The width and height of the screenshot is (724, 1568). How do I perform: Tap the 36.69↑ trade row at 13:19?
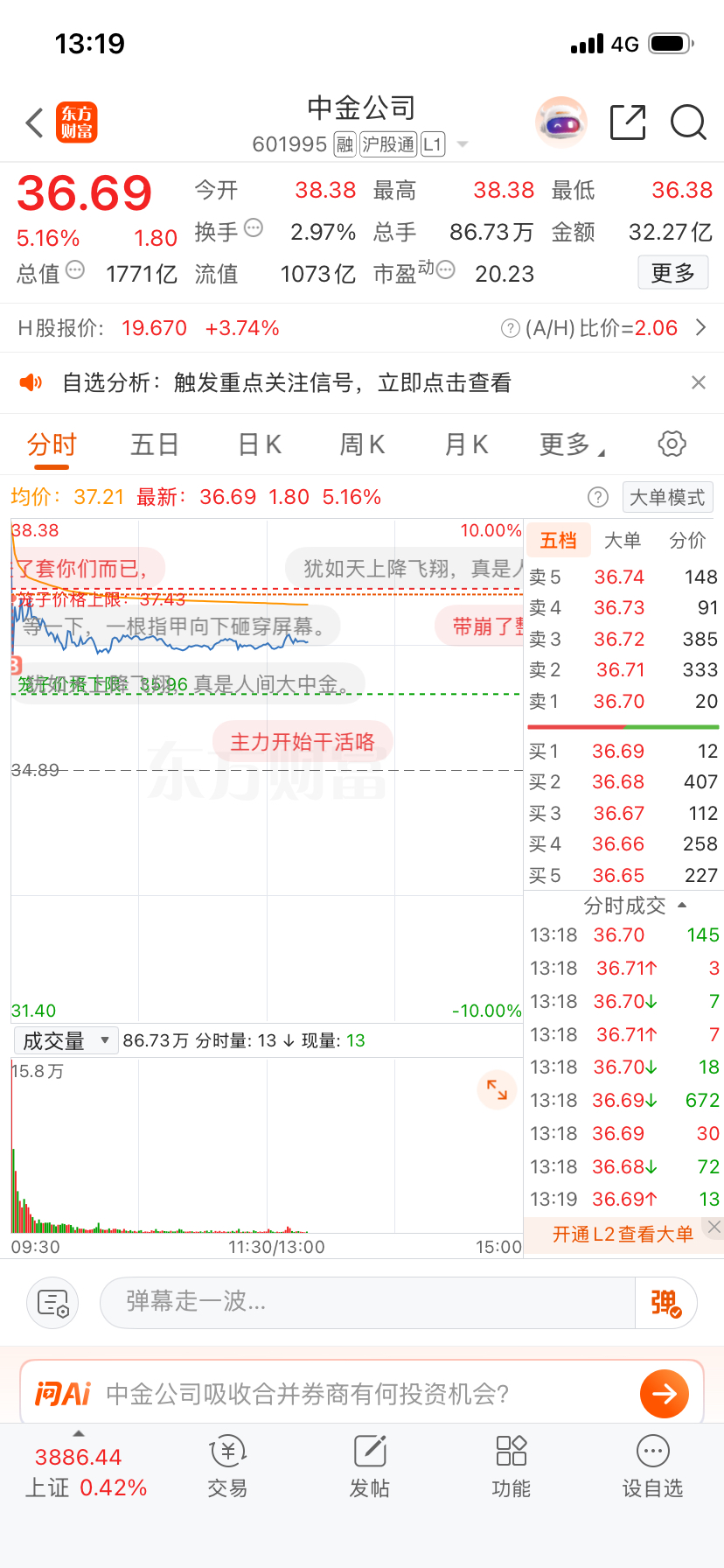[x=623, y=1200]
